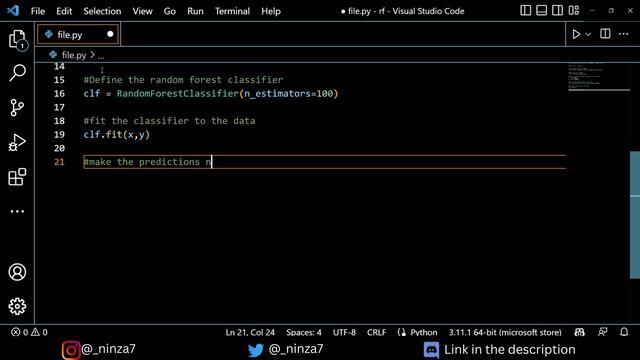
Task: Select interpreter 3.11.1 64-bit
Action: point(505,332)
